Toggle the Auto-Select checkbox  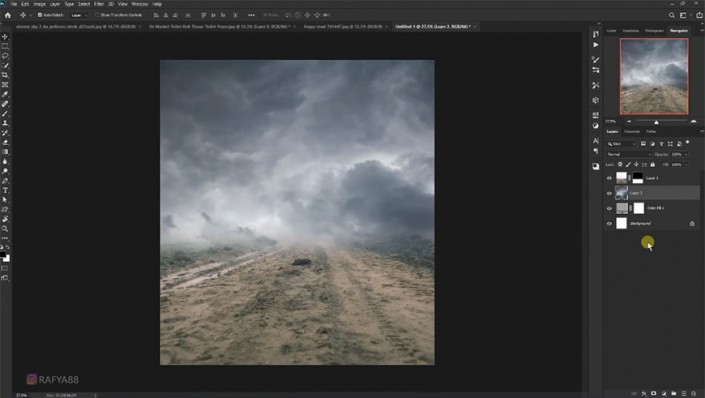point(40,15)
